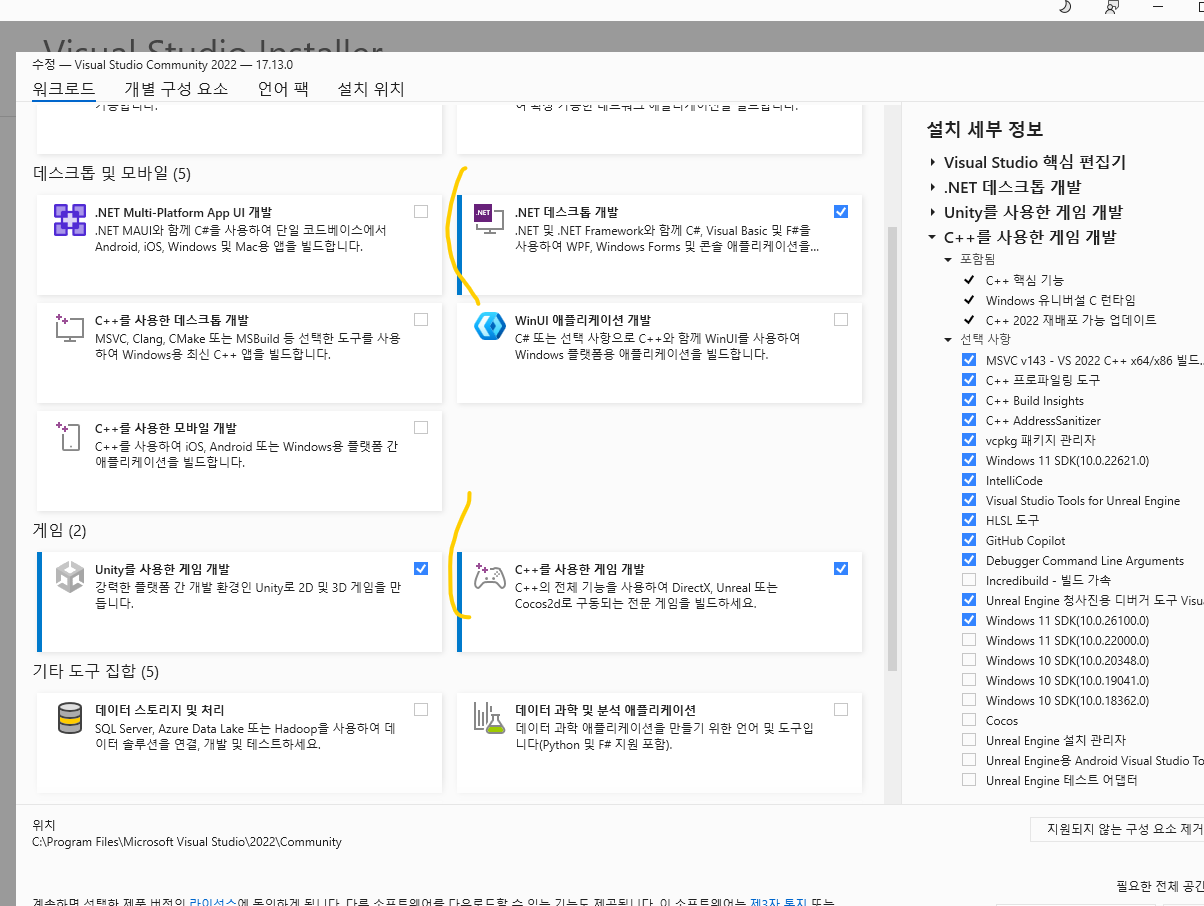Open the 개별 구성 요소 tab
This screenshot has width=1204, height=906.
(x=176, y=89)
